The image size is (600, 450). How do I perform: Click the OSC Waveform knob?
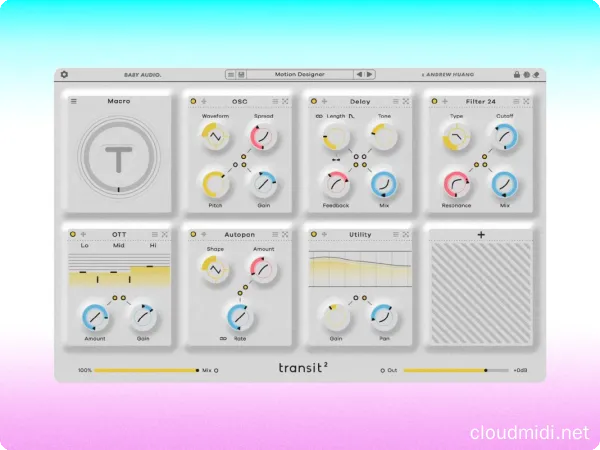coord(215,136)
